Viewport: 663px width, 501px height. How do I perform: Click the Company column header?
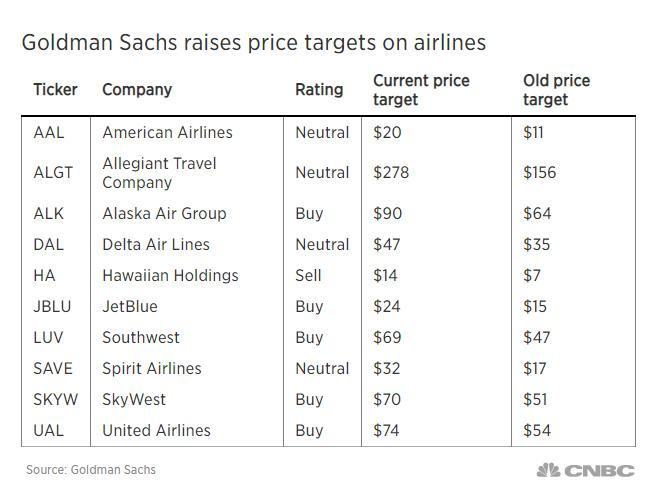[137, 90]
